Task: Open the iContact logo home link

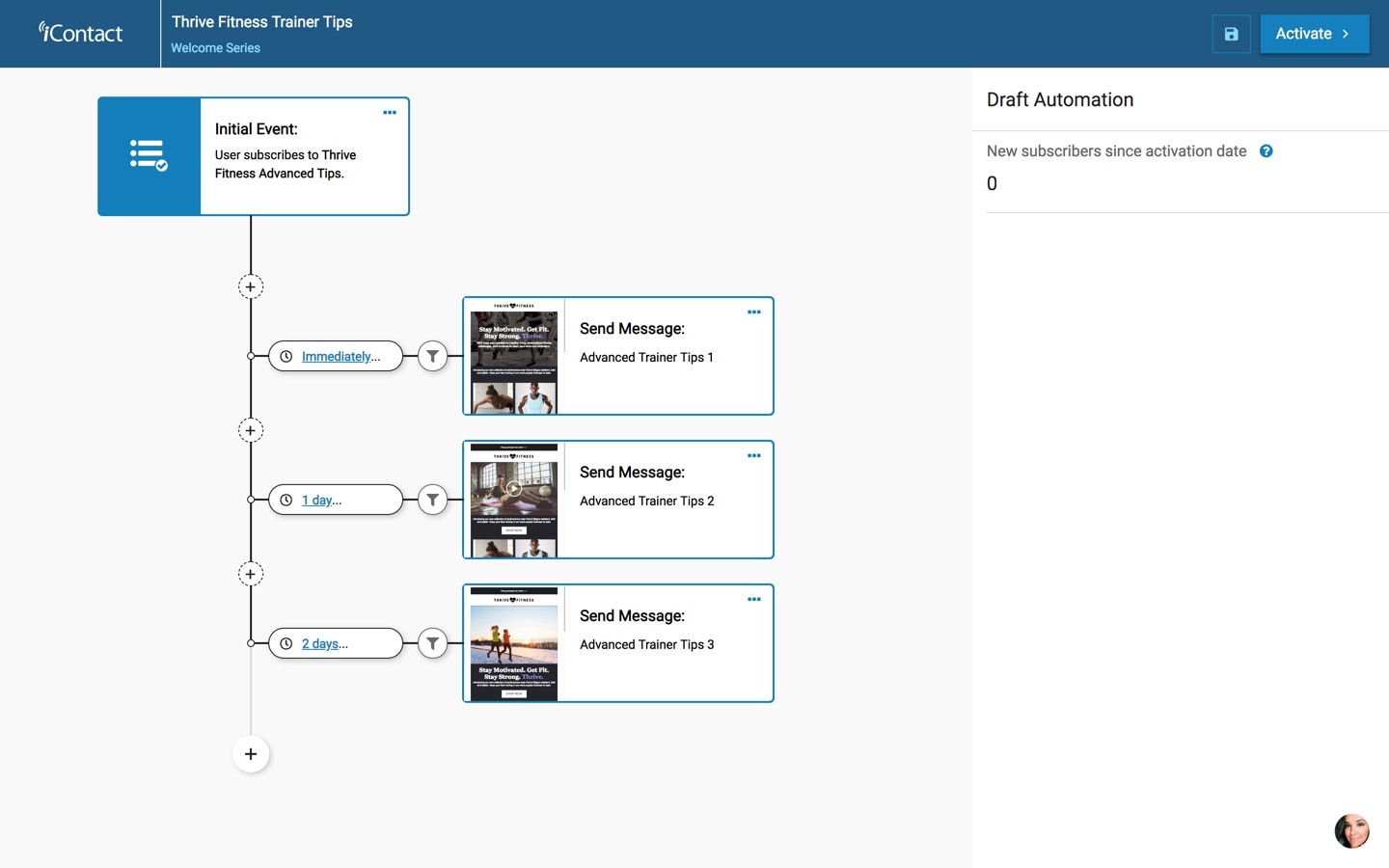Action: (x=81, y=34)
